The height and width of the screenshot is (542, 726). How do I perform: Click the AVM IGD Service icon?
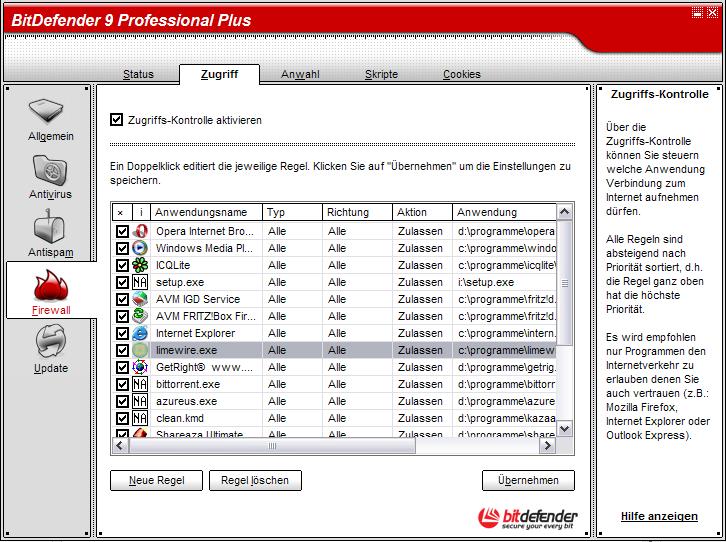140,299
